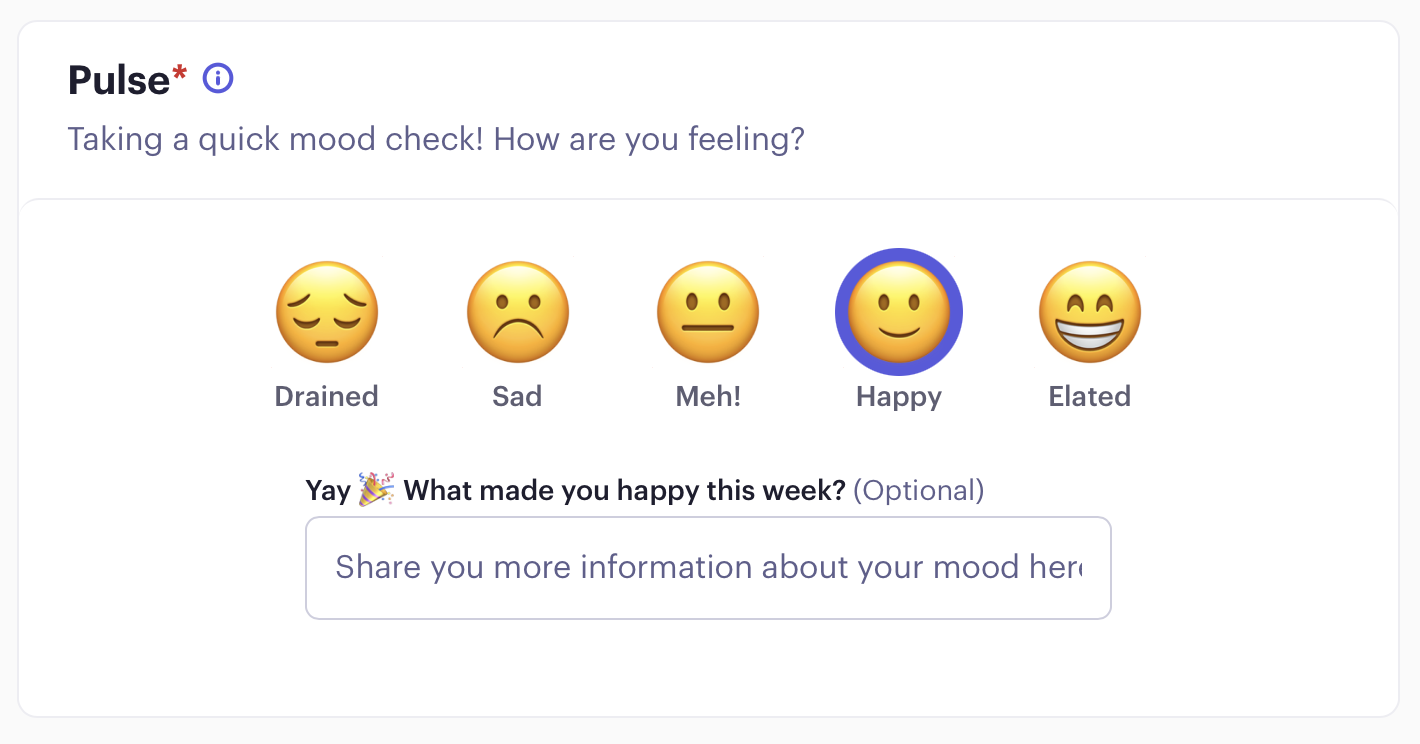Click the Meh! text label
Screen dimensions: 1420x744
pyautogui.click(x=708, y=396)
